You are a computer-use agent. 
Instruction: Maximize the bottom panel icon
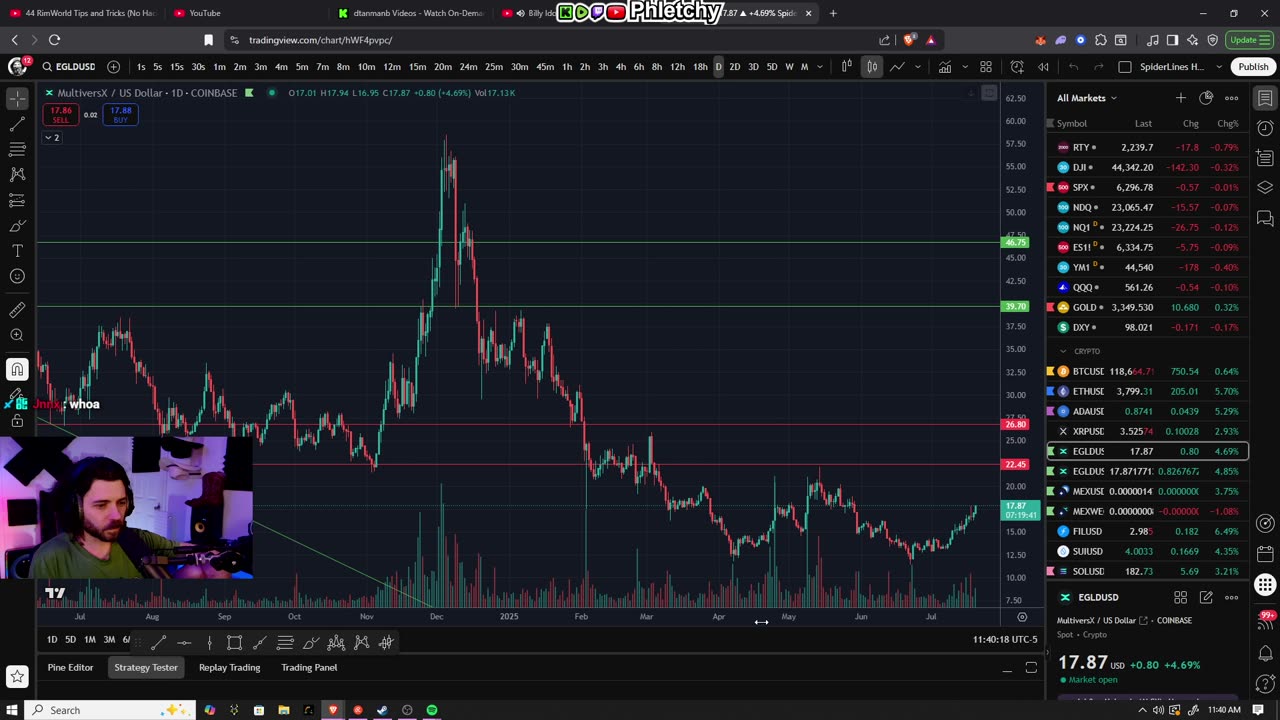click(x=1031, y=668)
